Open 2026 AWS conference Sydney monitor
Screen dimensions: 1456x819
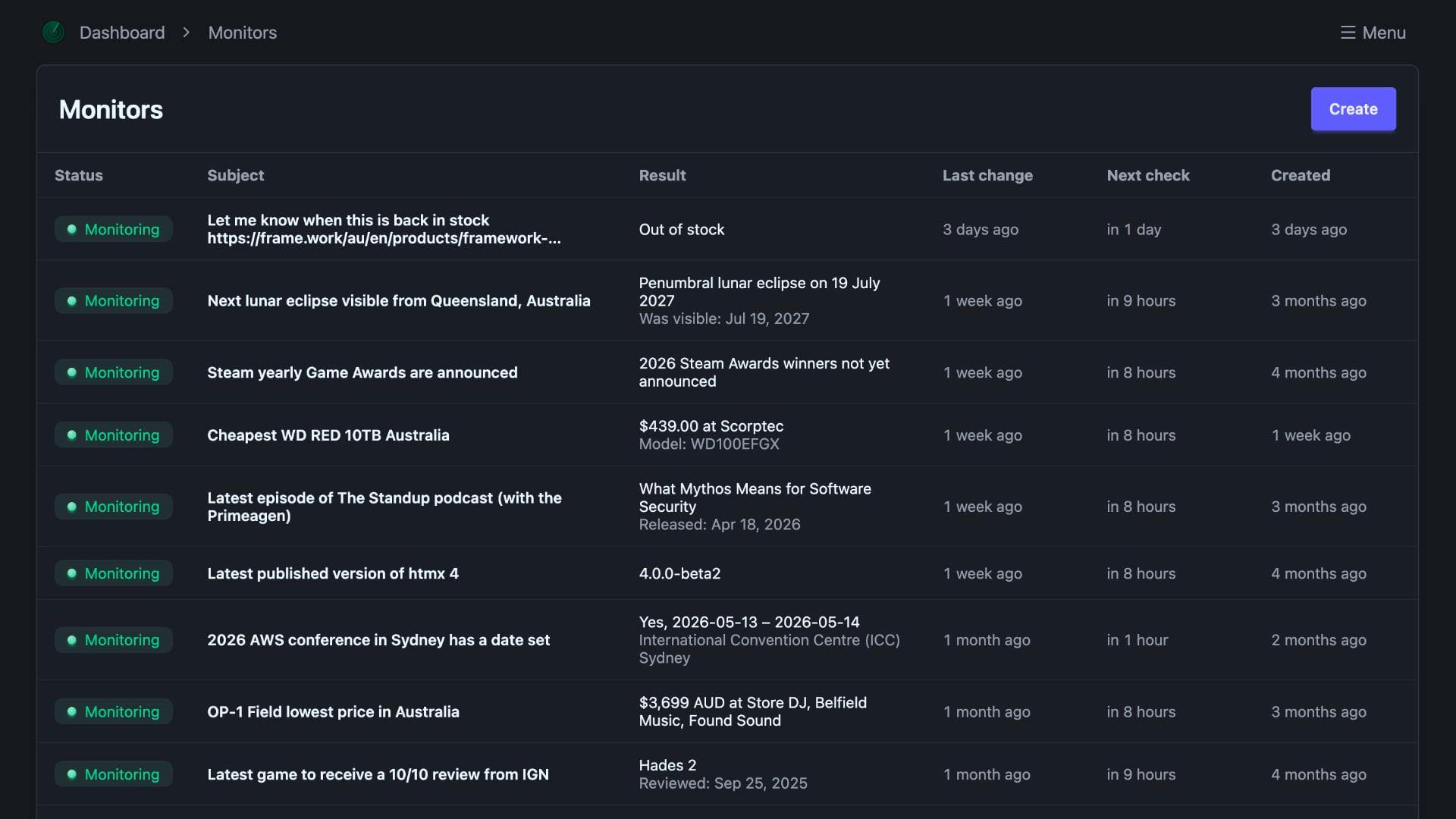click(x=378, y=640)
